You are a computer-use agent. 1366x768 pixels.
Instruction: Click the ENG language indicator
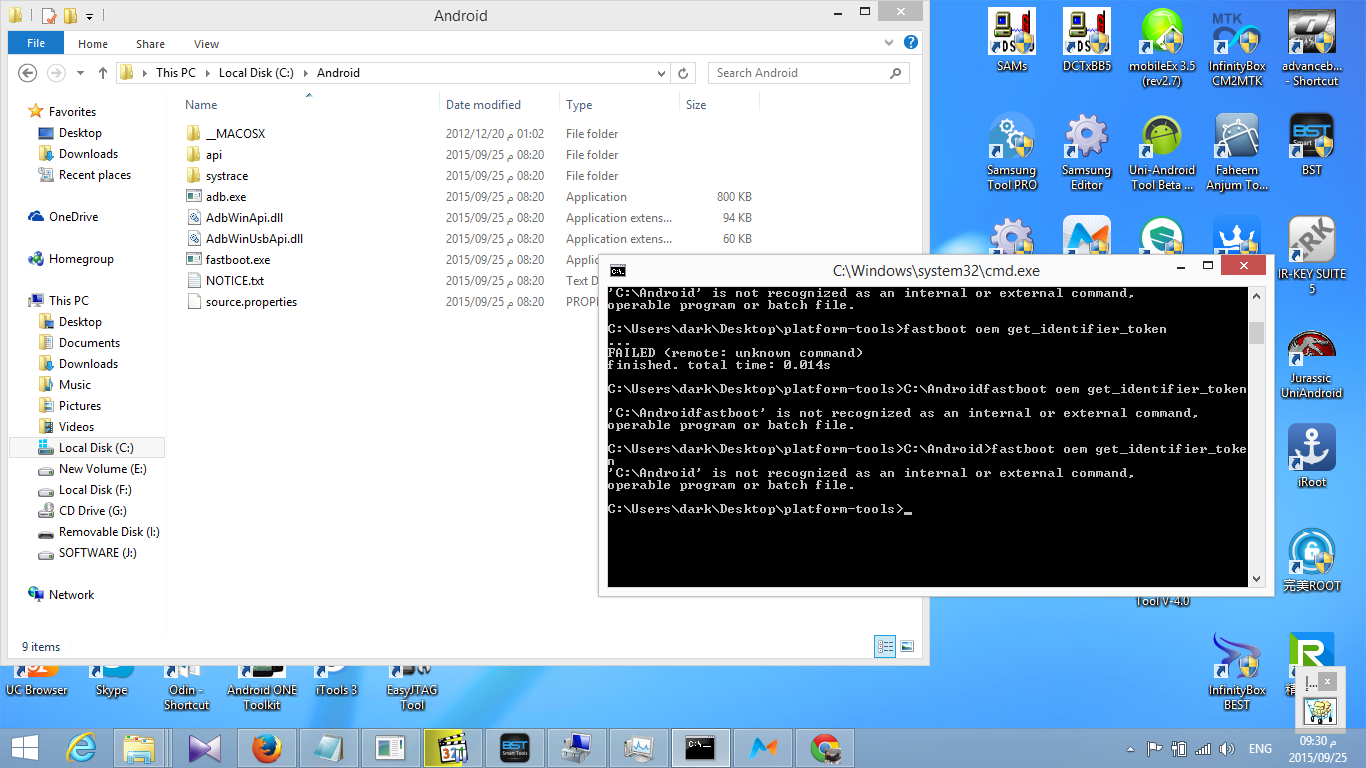tap(1260, 748)
